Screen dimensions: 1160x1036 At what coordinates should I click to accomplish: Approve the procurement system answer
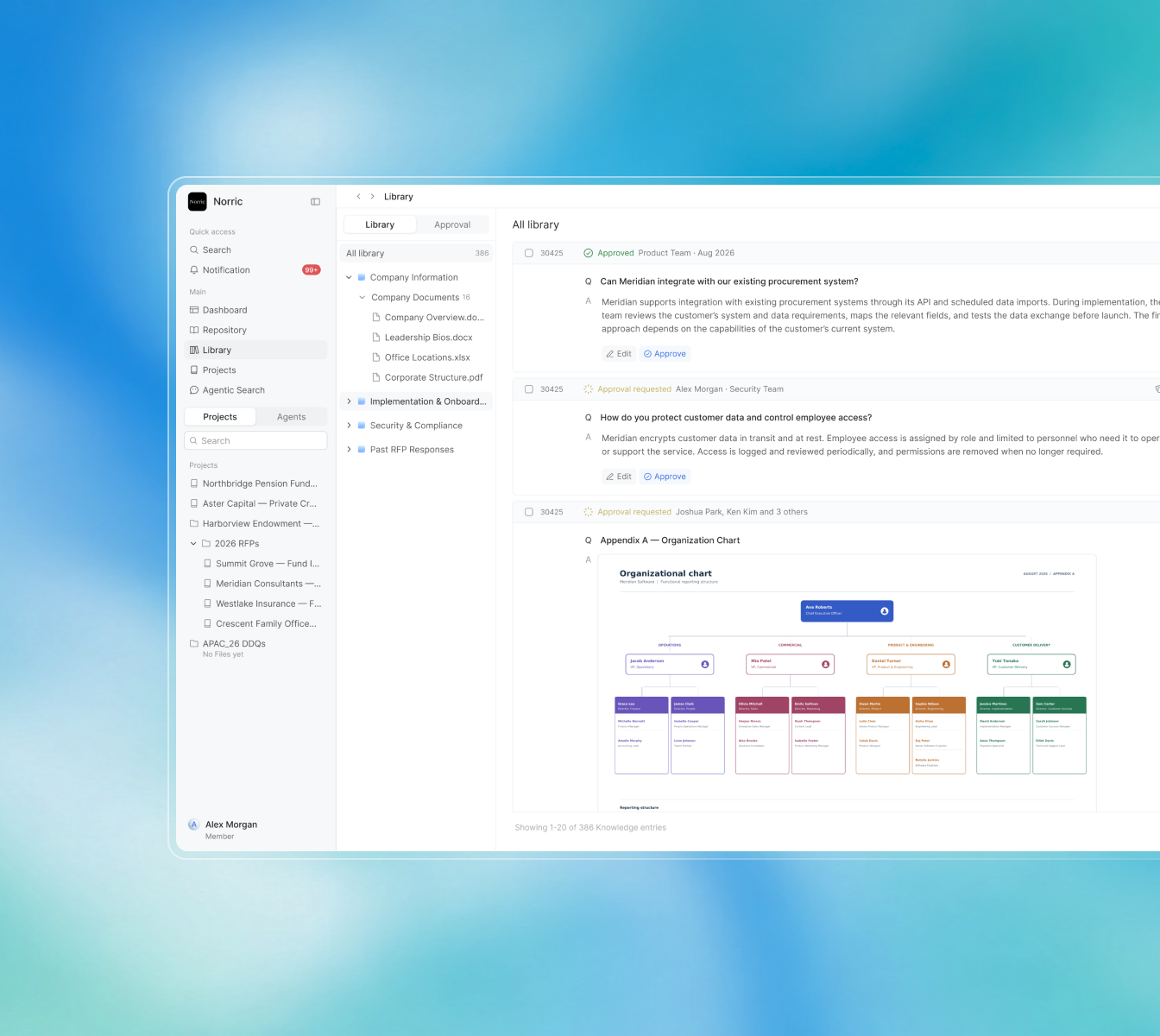coord(665,354)
